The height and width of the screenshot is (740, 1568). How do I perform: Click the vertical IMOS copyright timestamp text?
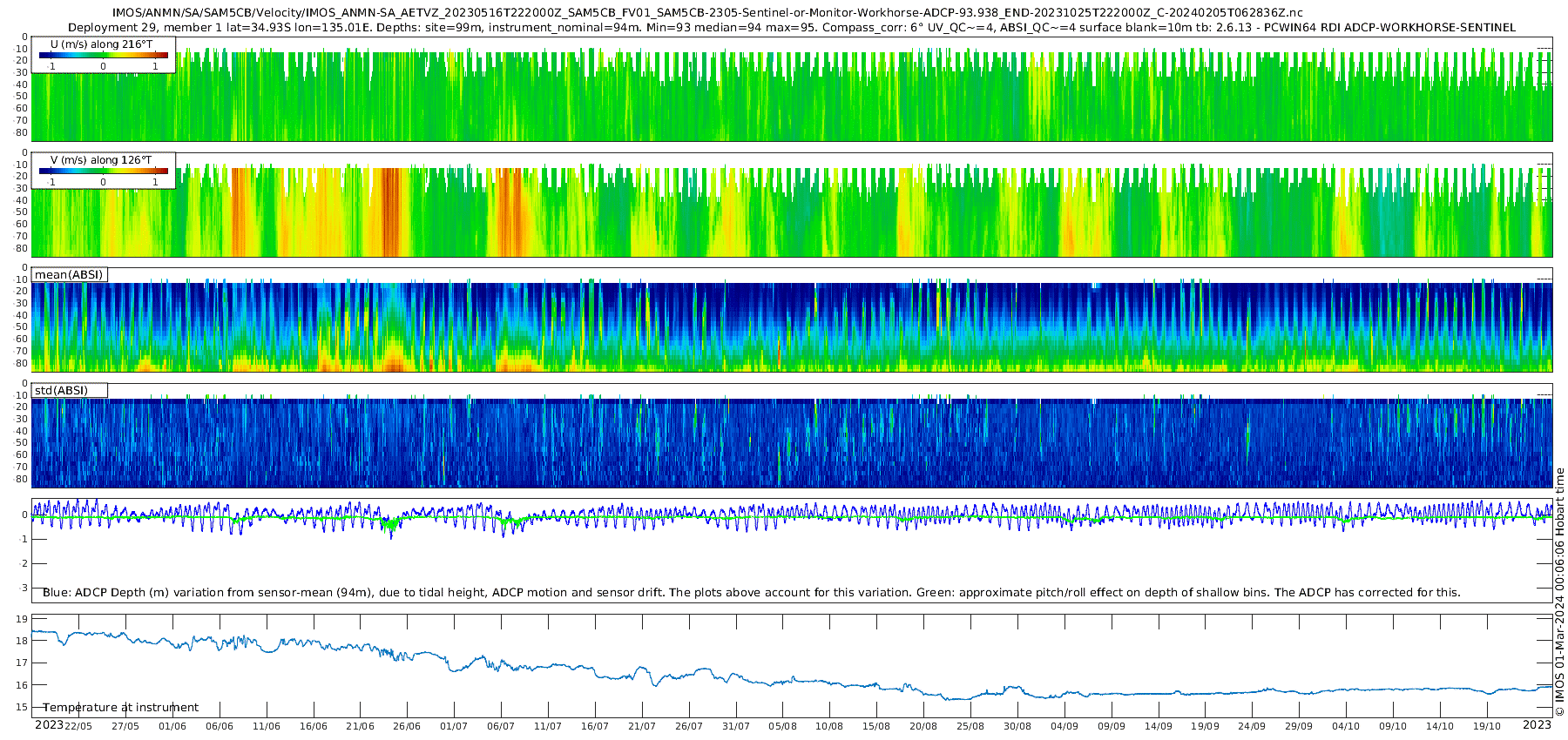tap(1560, 592)
